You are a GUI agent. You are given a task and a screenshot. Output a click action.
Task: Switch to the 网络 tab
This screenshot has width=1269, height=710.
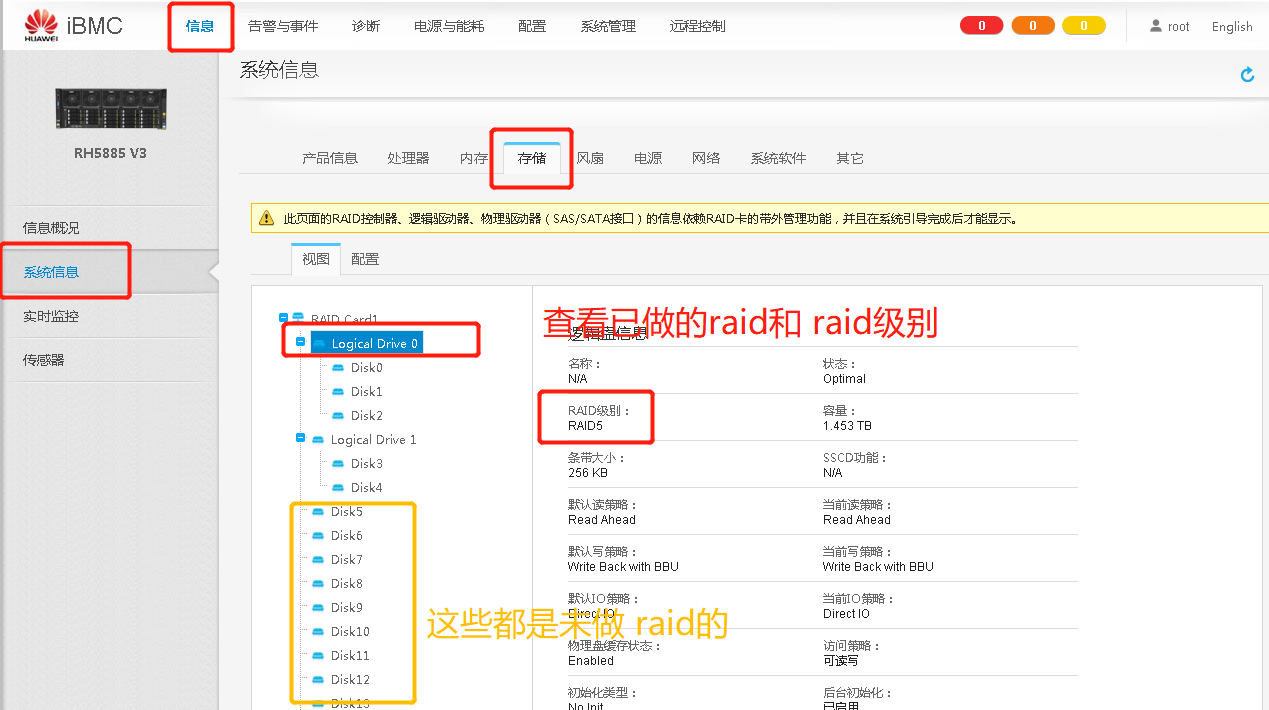click(x=706, y=158)
